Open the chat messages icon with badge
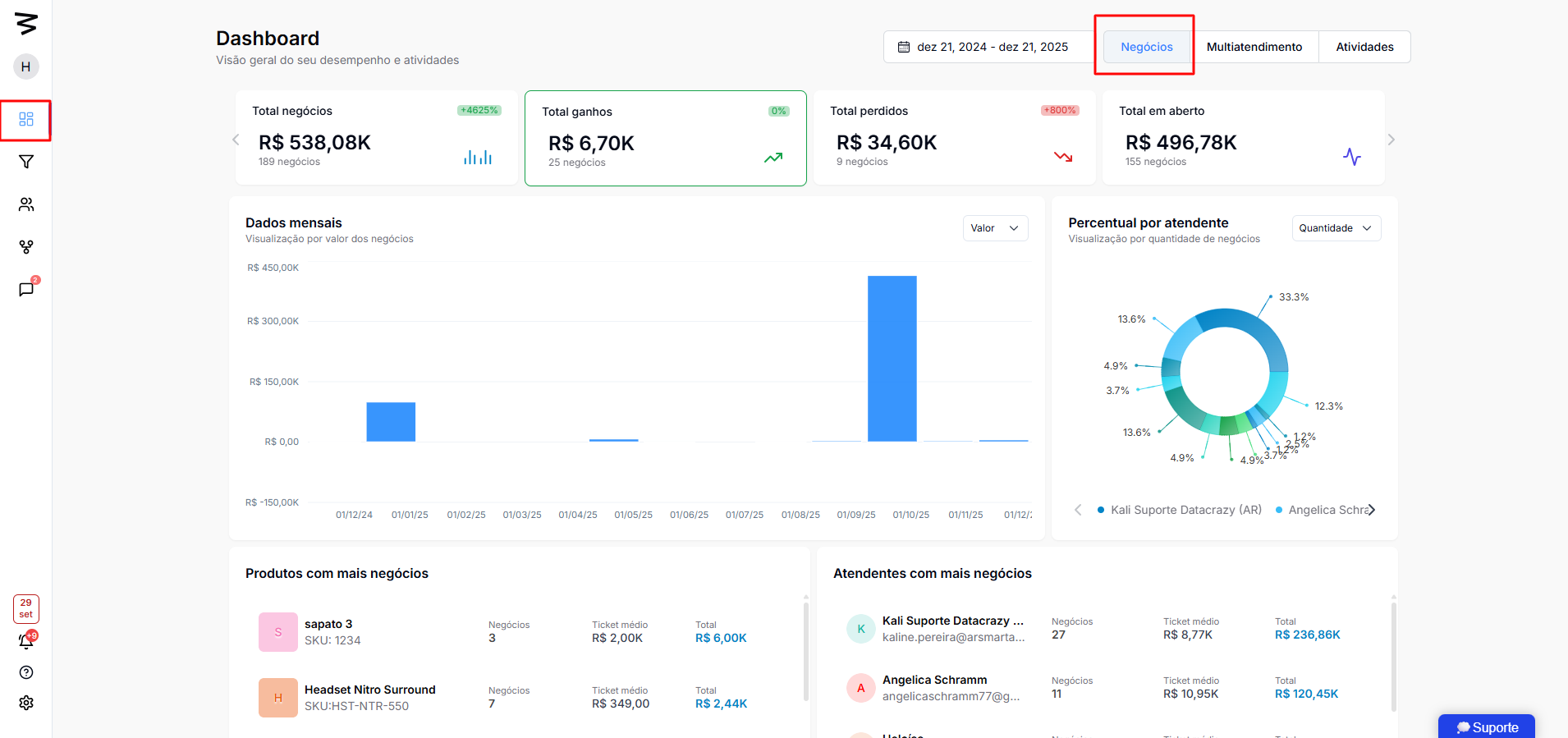 [26, 289]
